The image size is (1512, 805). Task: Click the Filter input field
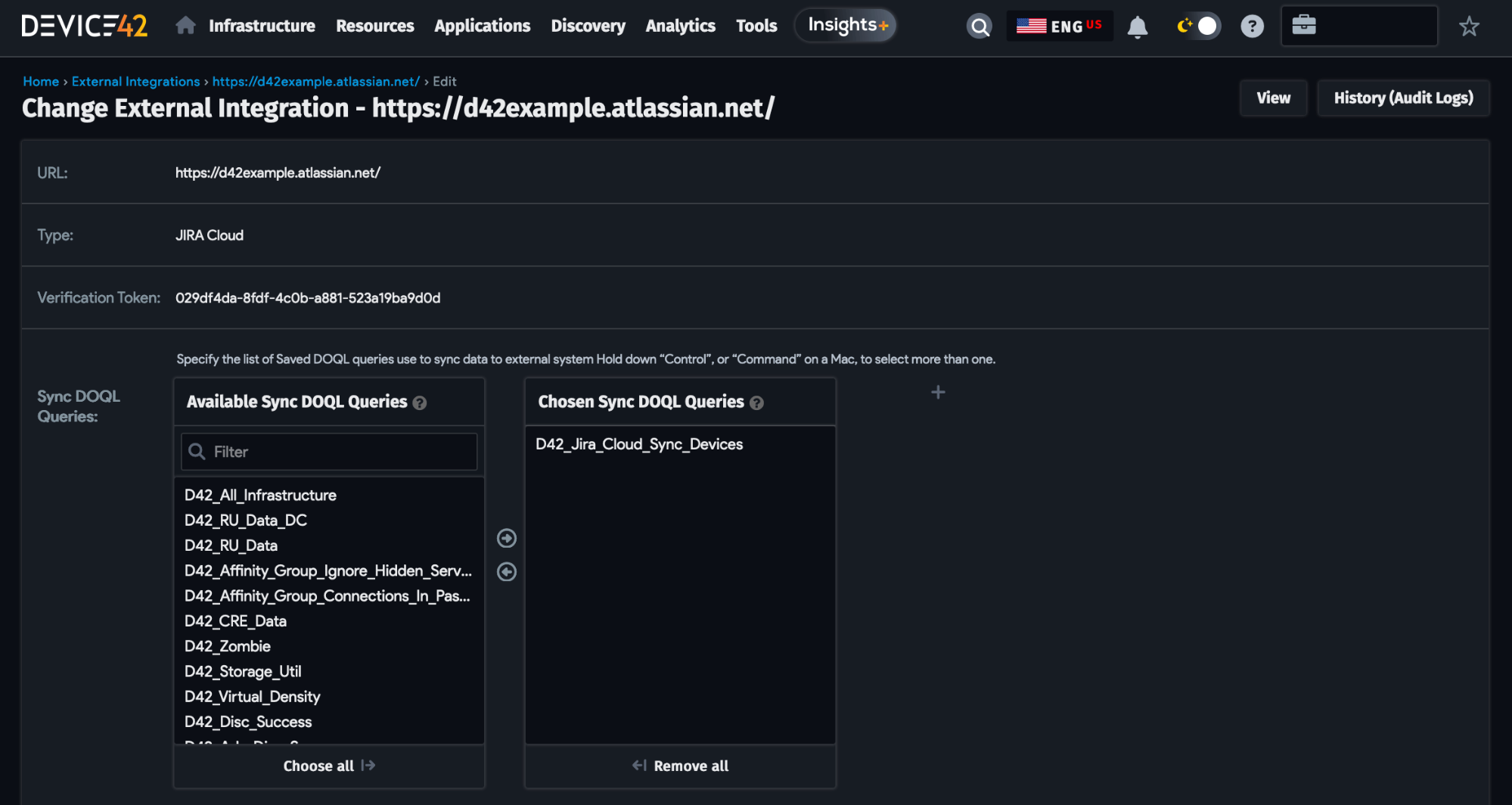328,451
